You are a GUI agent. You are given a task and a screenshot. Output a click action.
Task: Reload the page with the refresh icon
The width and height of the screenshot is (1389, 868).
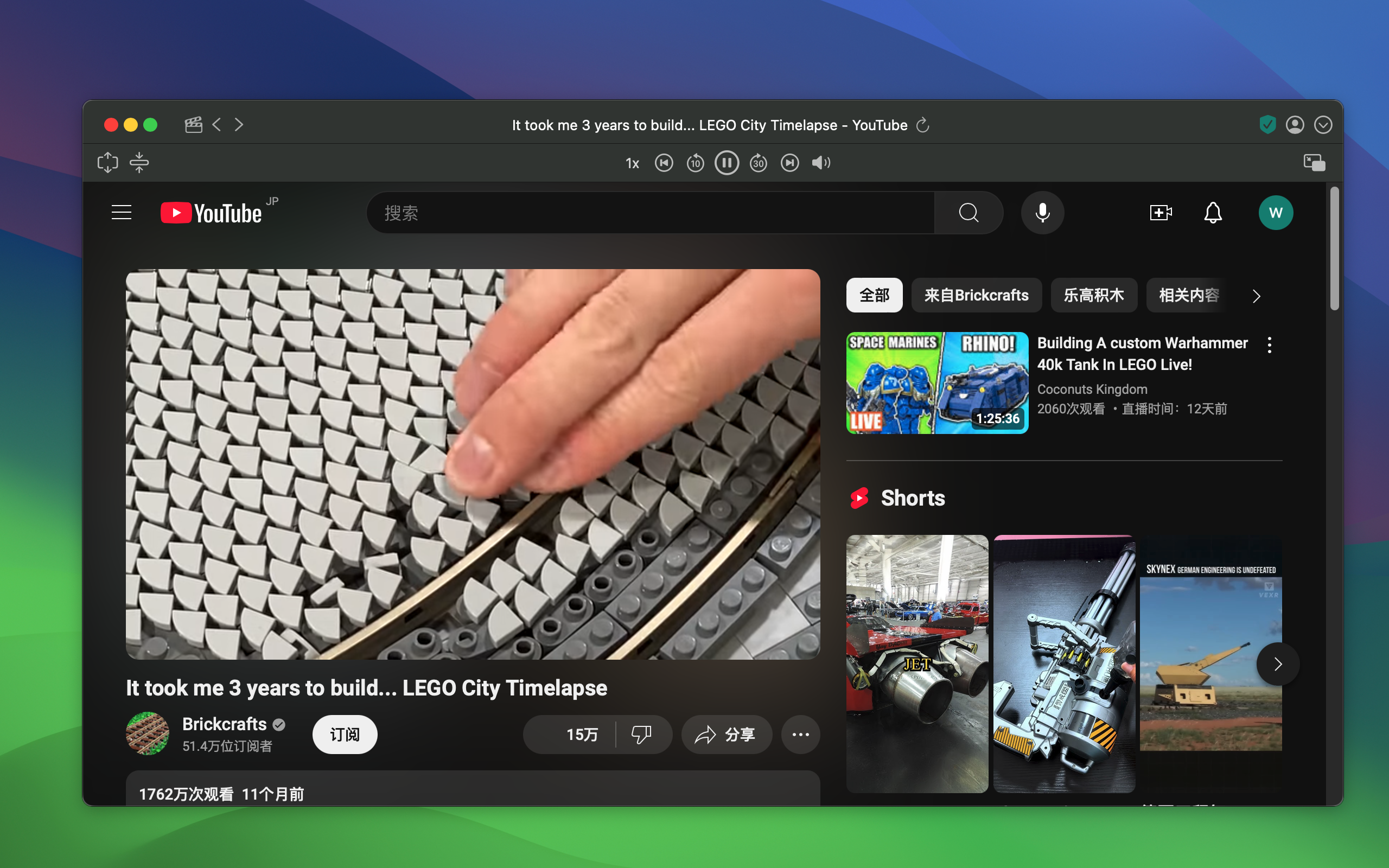pos(922,125)
